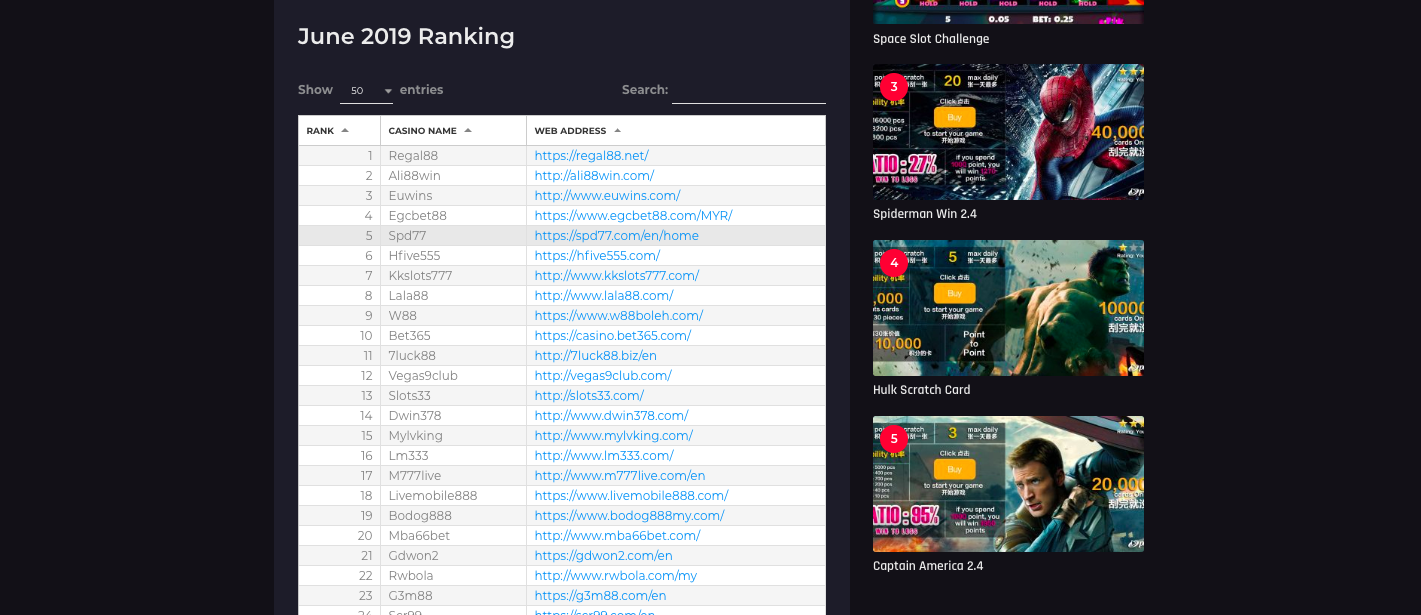Sort by Web Address column arrow

(617, 131)
